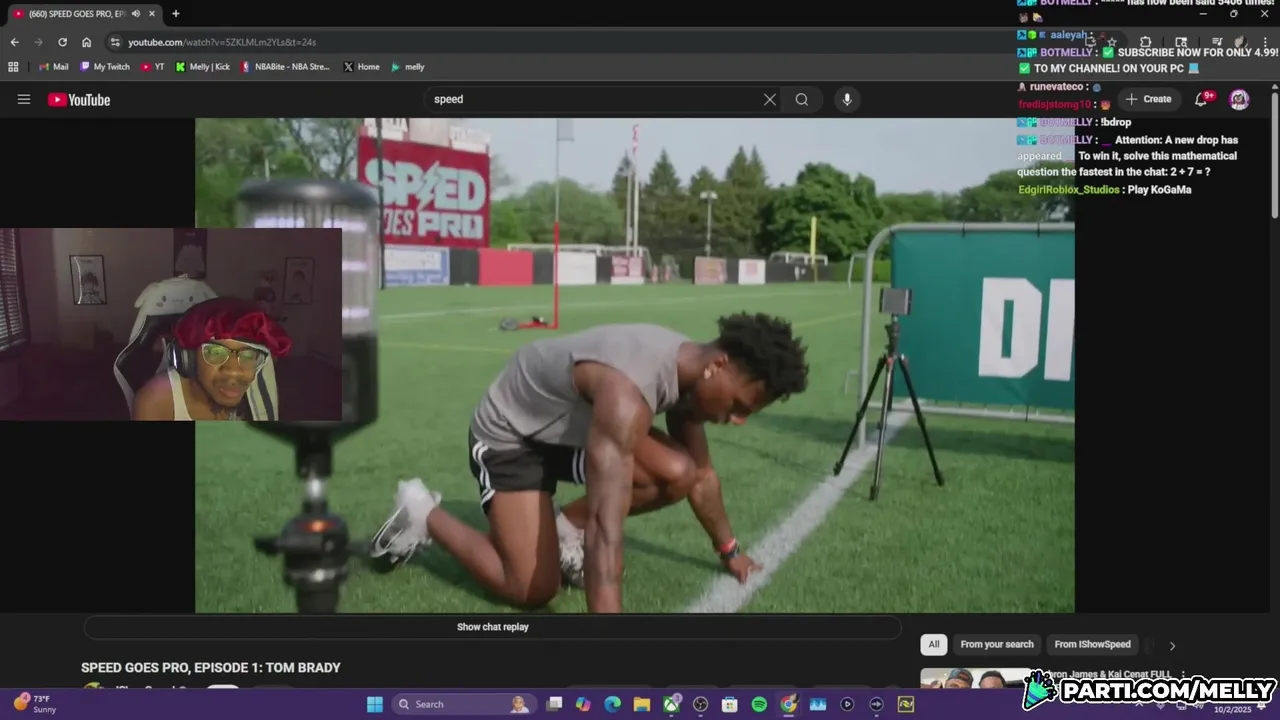
Task: Clear the YouTube search query
Action: pyautogui.click(x=770, y=99)
